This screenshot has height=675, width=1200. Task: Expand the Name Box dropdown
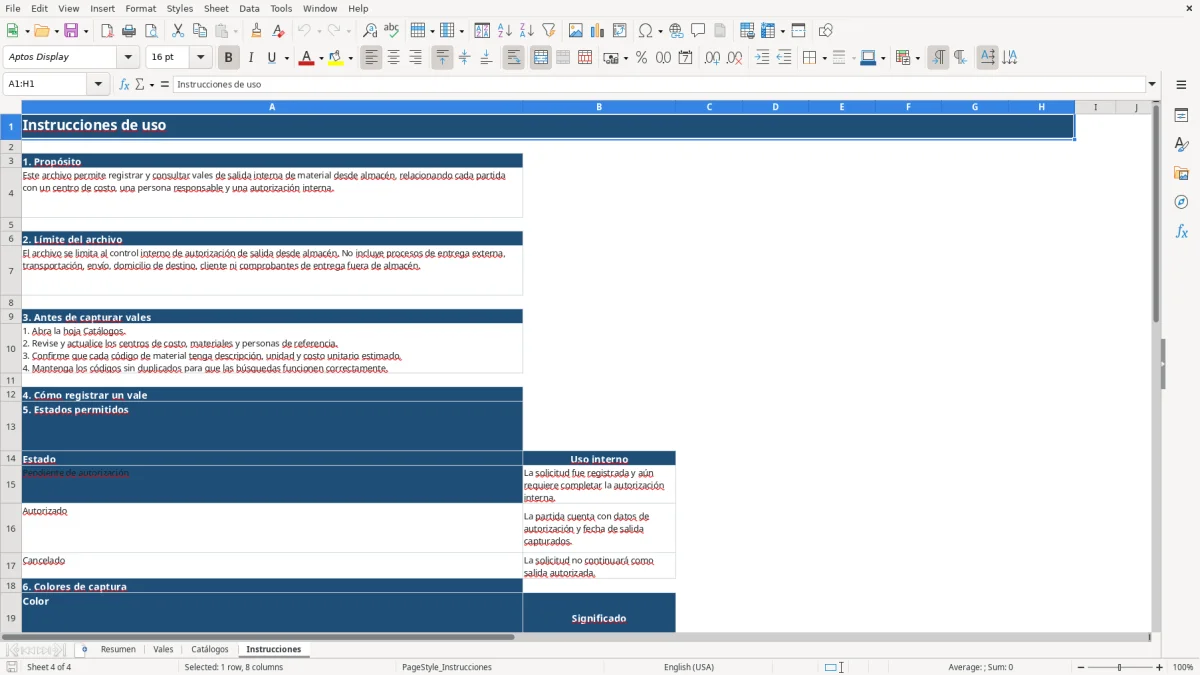coord(98,84)
